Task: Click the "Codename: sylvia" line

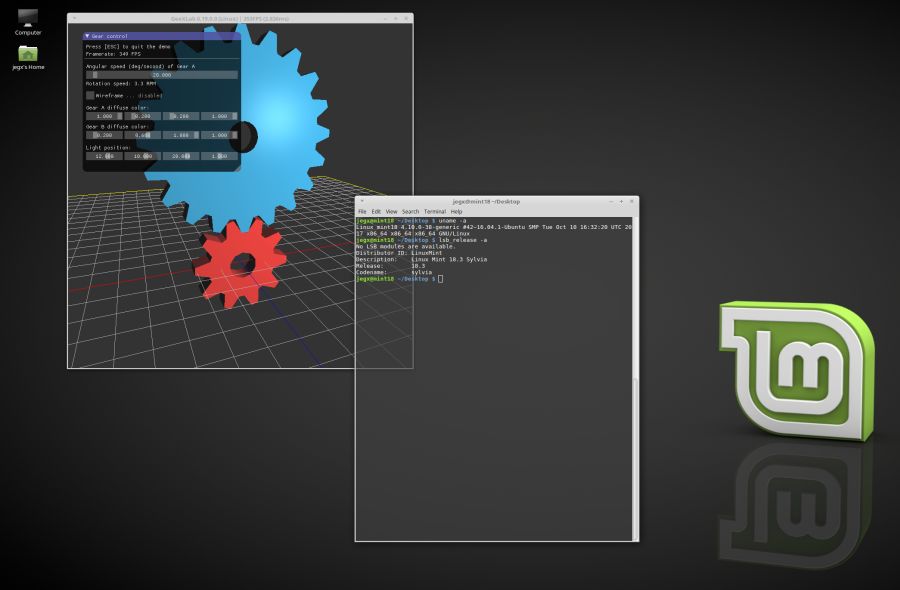Action: (x=394, y=272)
